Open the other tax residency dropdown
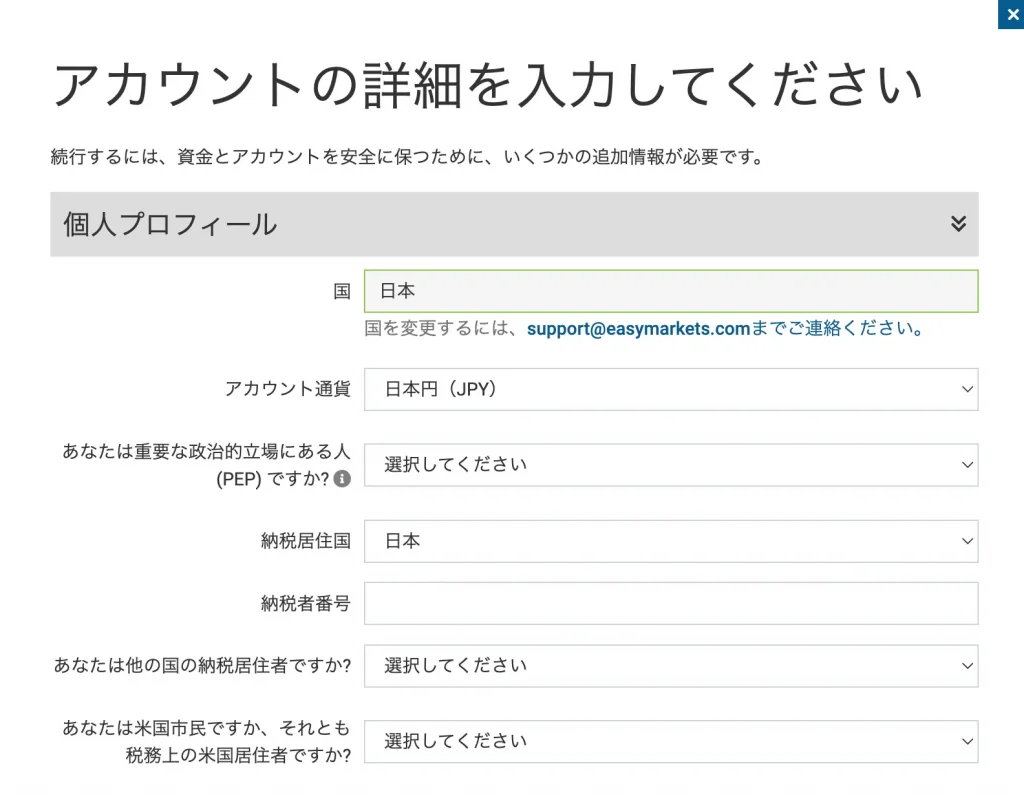The height and width of the screenshot is (795, 1024). point(671,666)
